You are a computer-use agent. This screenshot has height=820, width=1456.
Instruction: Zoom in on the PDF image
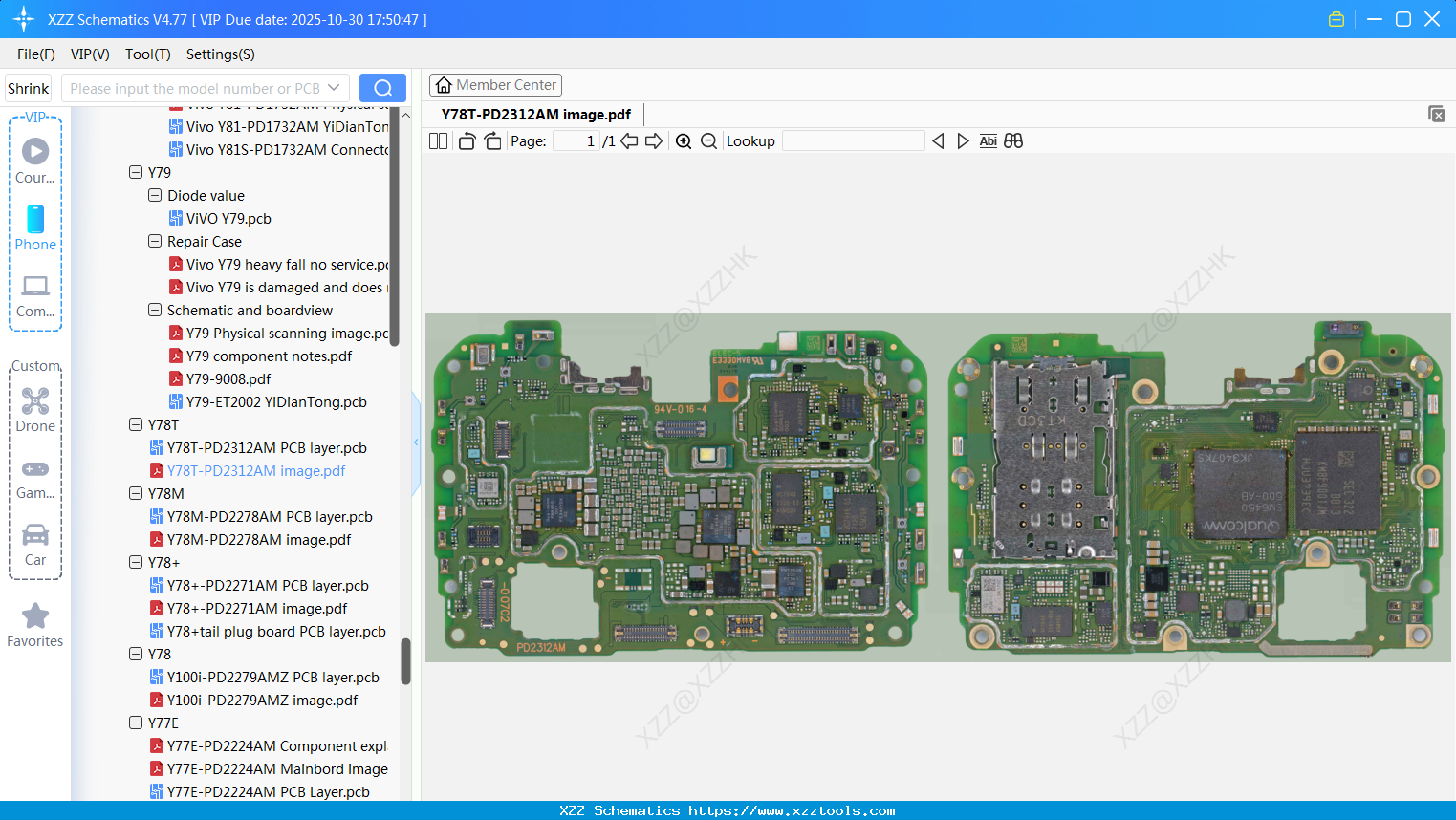684,141
